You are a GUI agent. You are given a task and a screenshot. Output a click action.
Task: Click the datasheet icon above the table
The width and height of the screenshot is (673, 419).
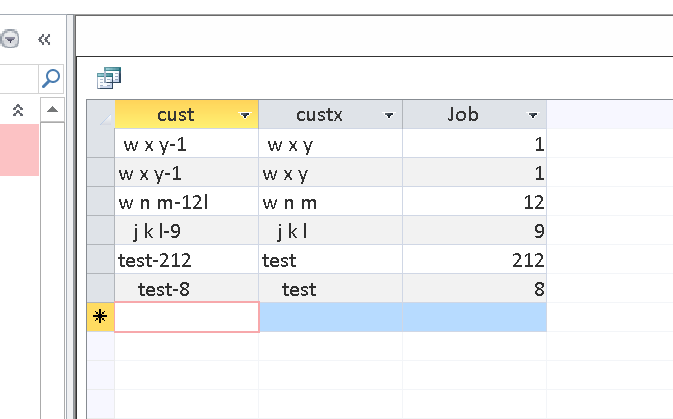(x=107, y=78)
